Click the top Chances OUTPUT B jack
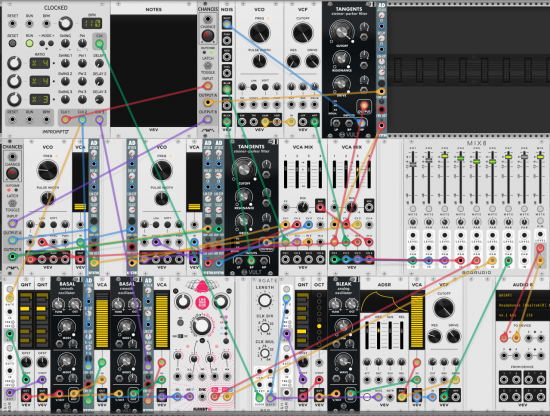The height and width of the screenshot is (416, 550). tap(208, 119)
